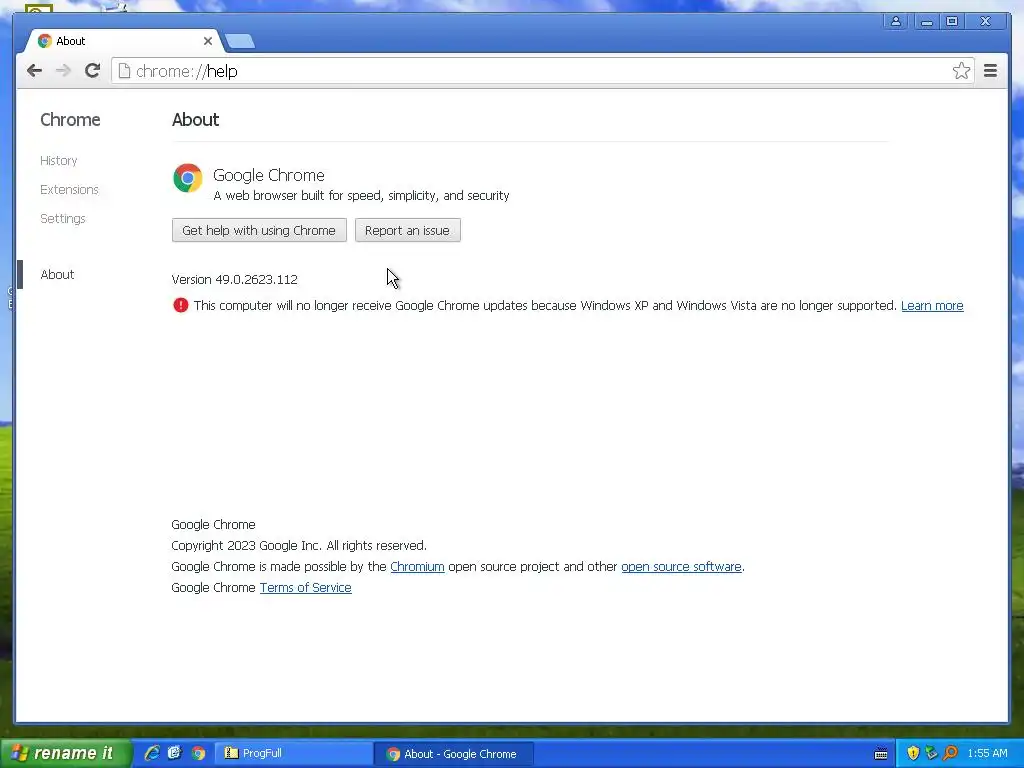This screenshot has height=768, width=1024.
Task: Open Extensions from the sidebar
Action: (69, 189)
